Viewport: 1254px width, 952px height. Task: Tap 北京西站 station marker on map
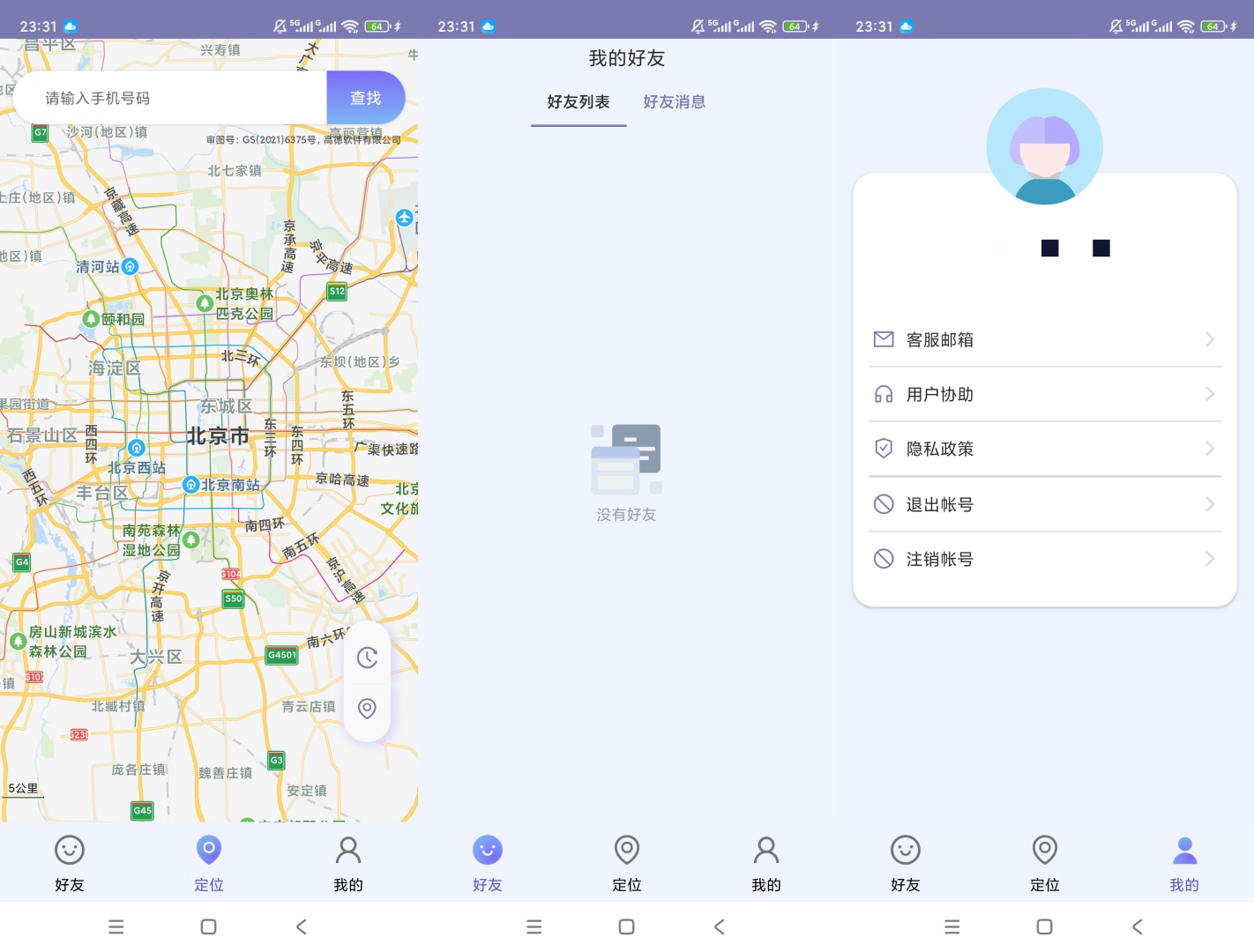pos(137,448)
